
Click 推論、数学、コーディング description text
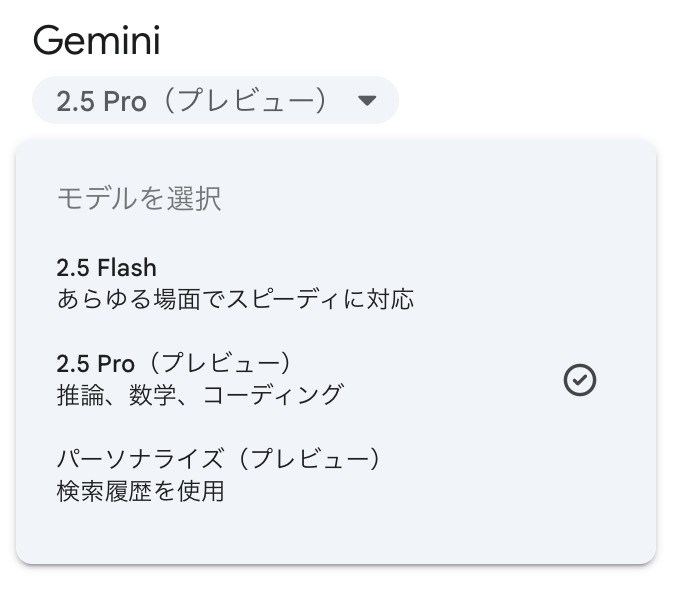[x=200, y=395]
